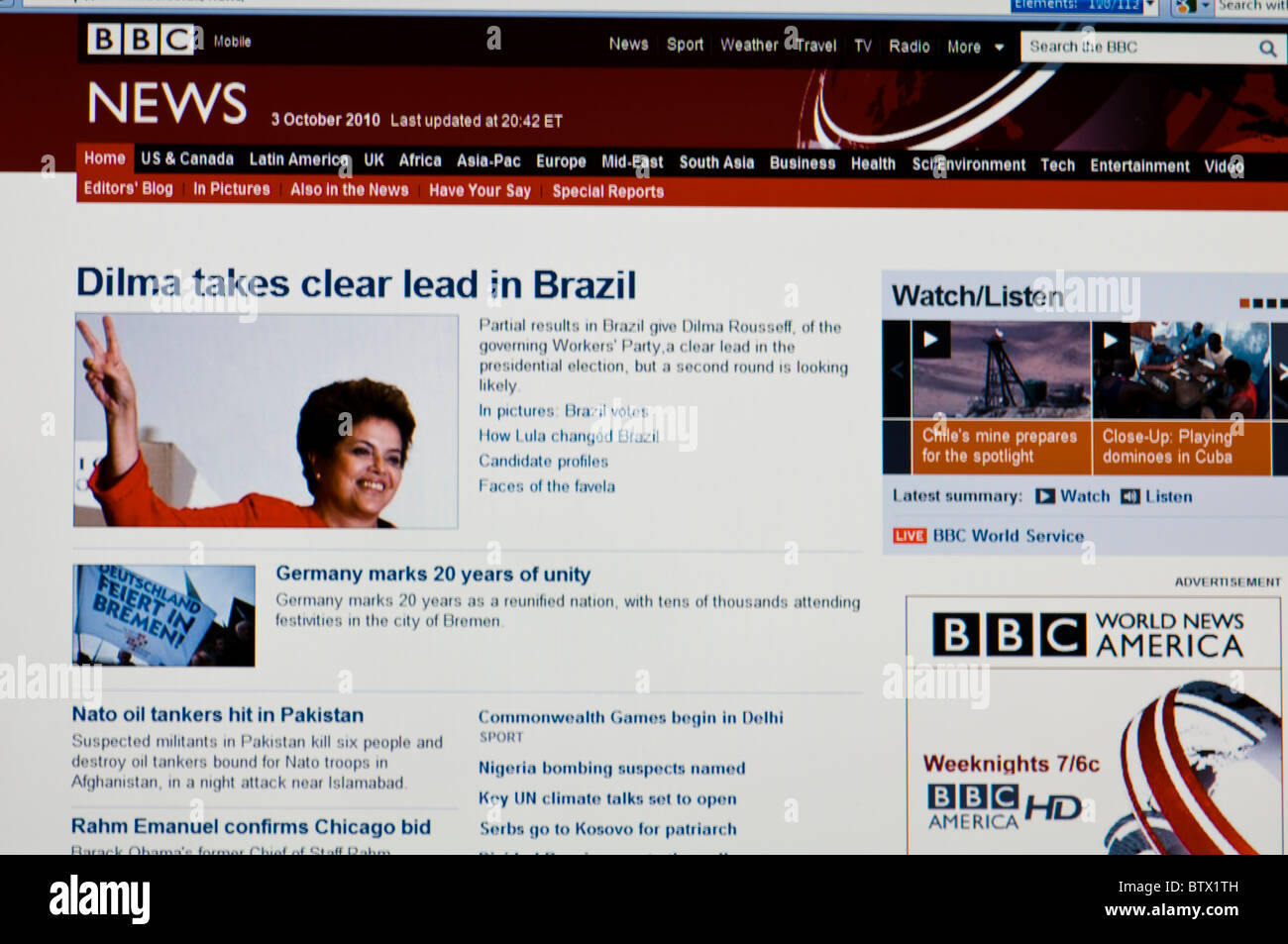This screenshot has width=1288, height=944.
Task: Select the Africa section tab
Action: click(420, 160)
